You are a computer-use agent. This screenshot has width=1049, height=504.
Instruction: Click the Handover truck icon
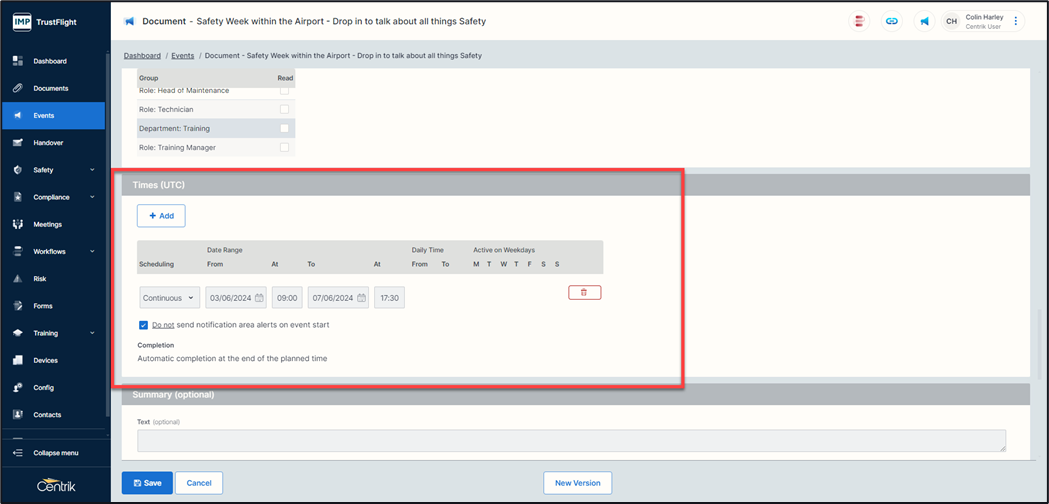[x=18, y=143]
